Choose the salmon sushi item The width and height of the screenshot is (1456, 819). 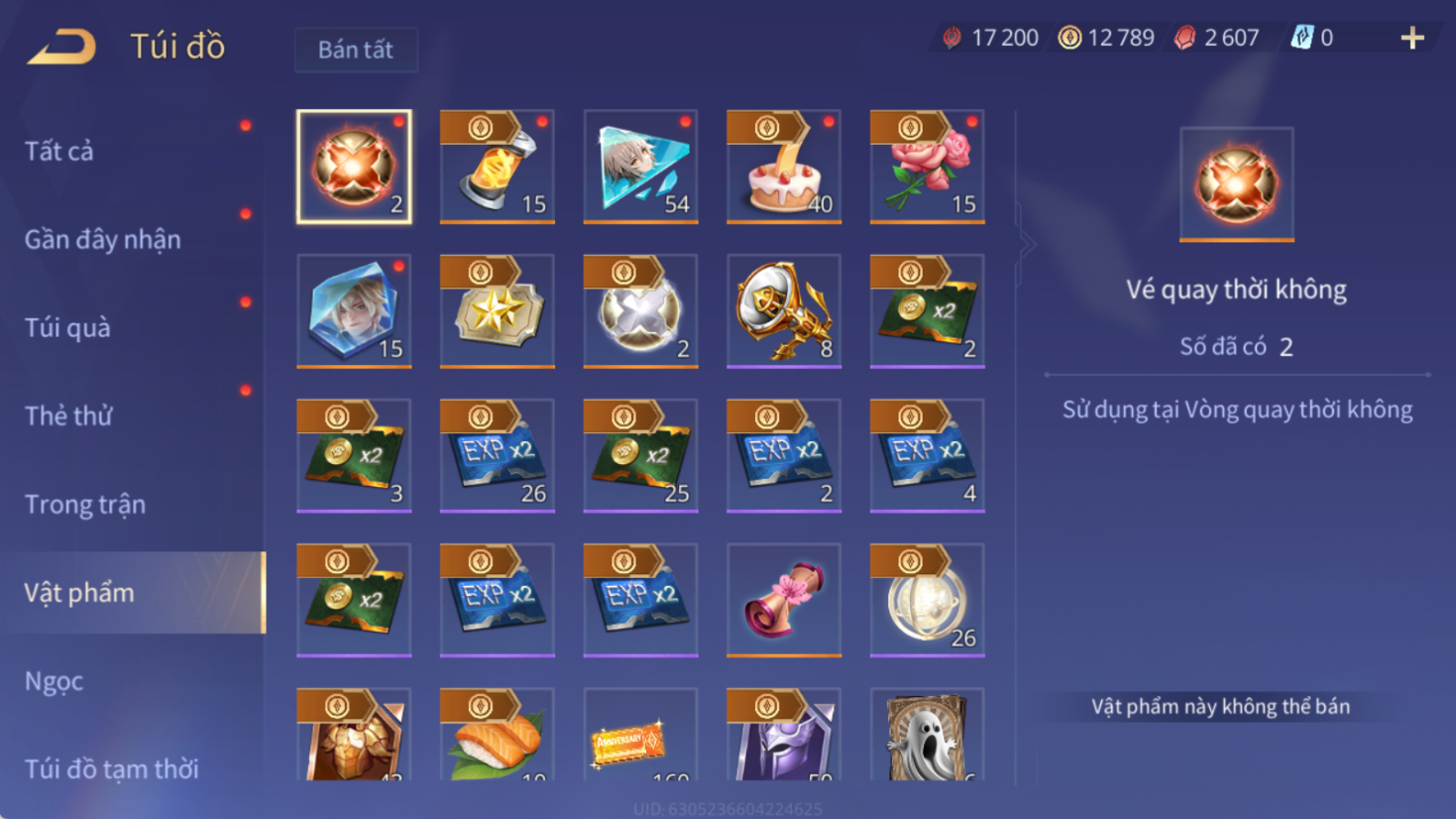pos(498,735)
